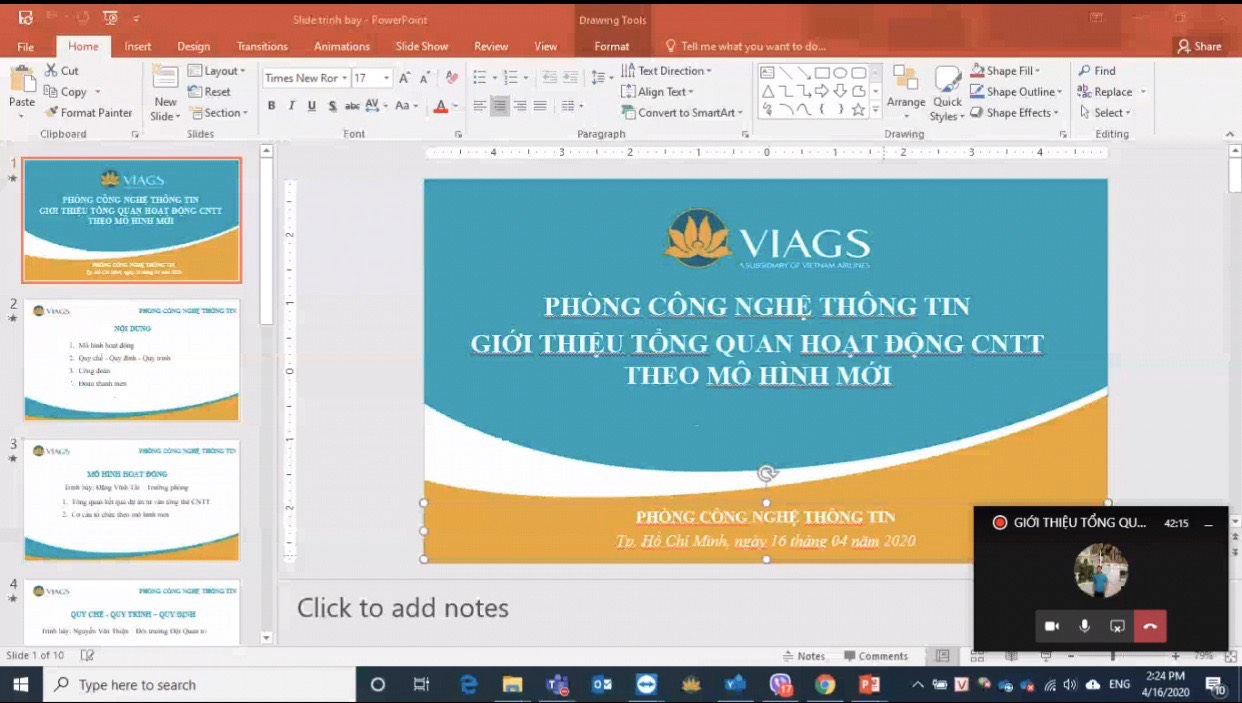1242x703 pixels.
Task: Click the Shape Outline color icon
Action: [x=978, y=92]
